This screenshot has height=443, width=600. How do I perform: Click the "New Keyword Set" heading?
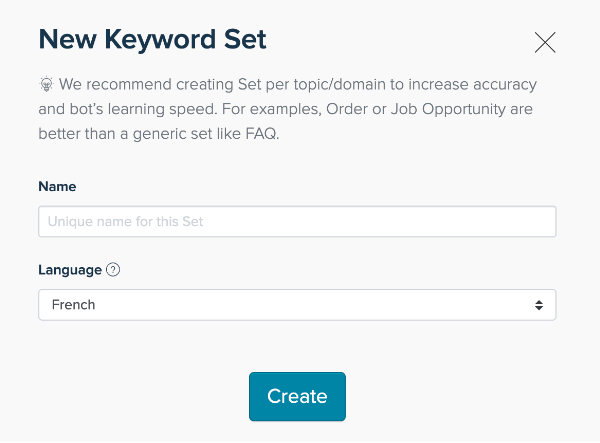click(152, 40)
